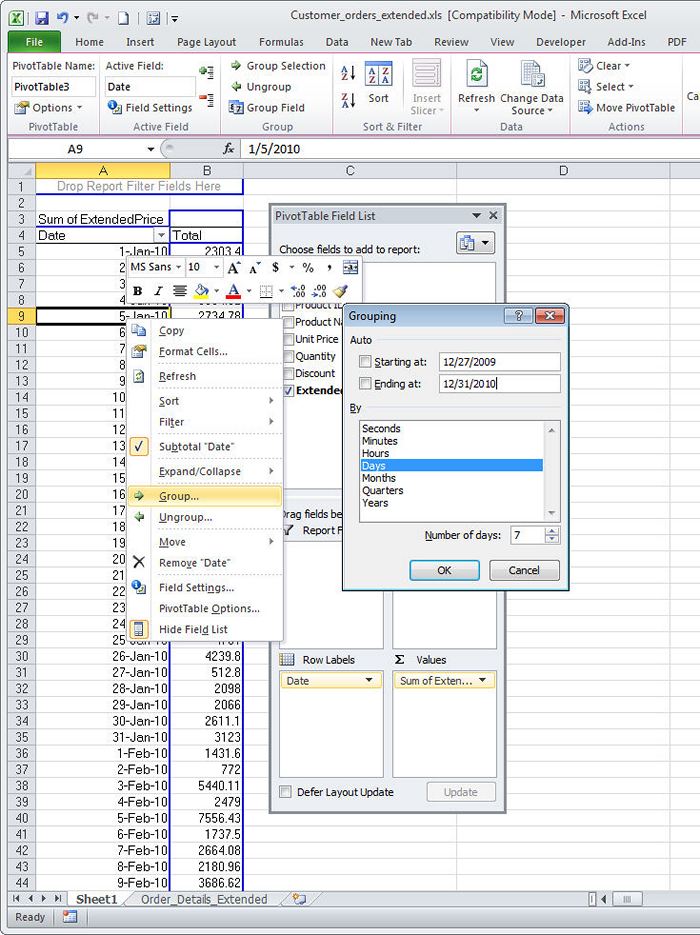This screenshot has height=935, width=700.
Task: Open the Date column filter arrow in the sheet
Action: click(161, 236)
